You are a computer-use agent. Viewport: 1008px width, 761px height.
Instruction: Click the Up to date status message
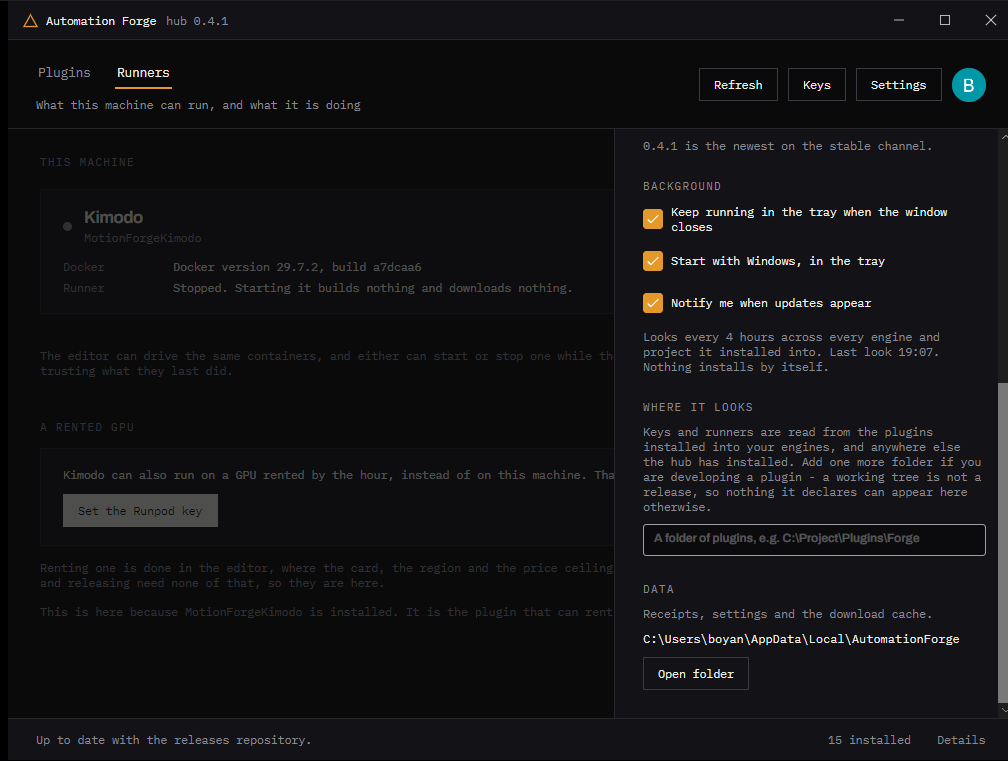[x=174, y=740]
